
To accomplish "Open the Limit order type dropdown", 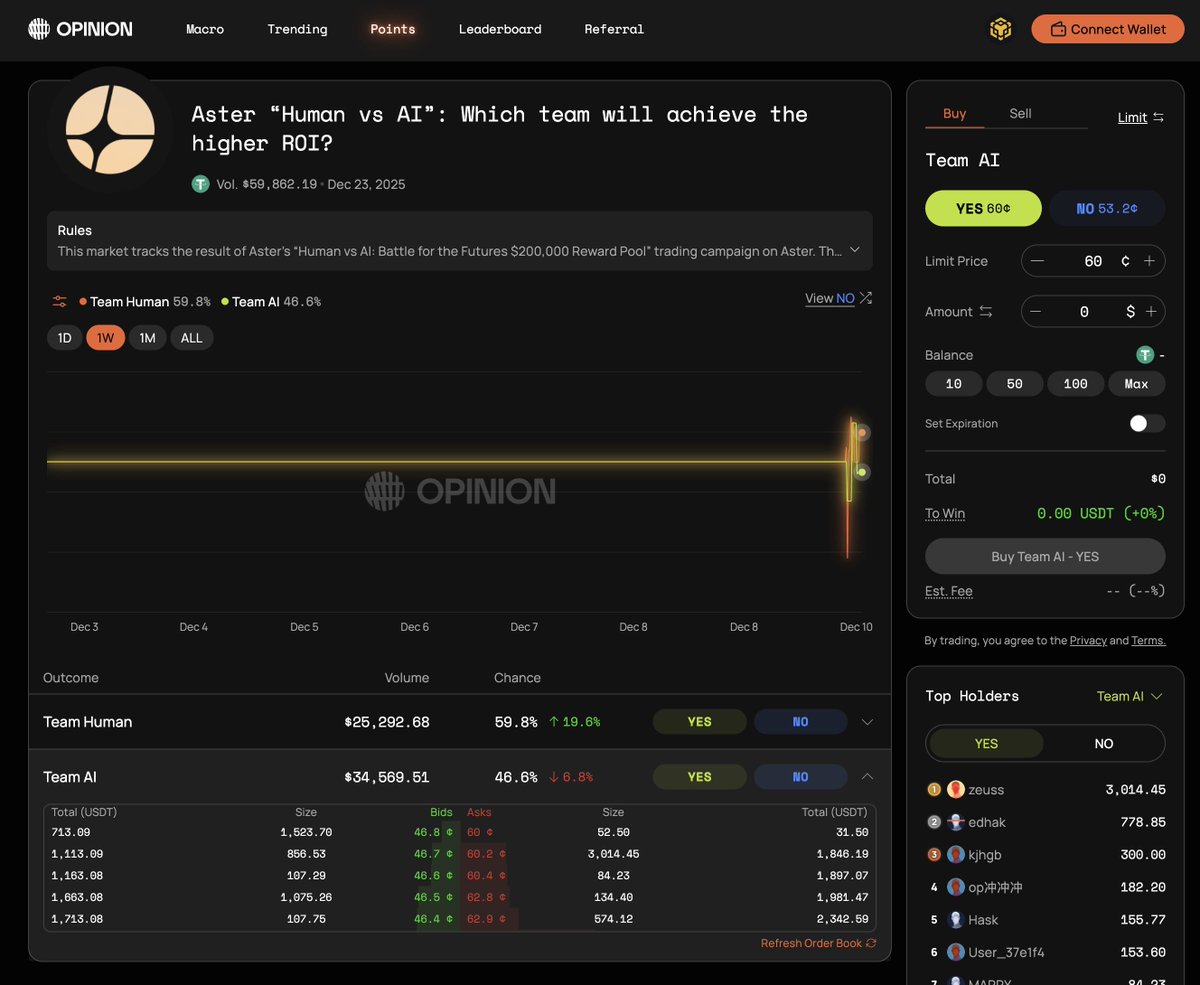I will click(1141, 117).
